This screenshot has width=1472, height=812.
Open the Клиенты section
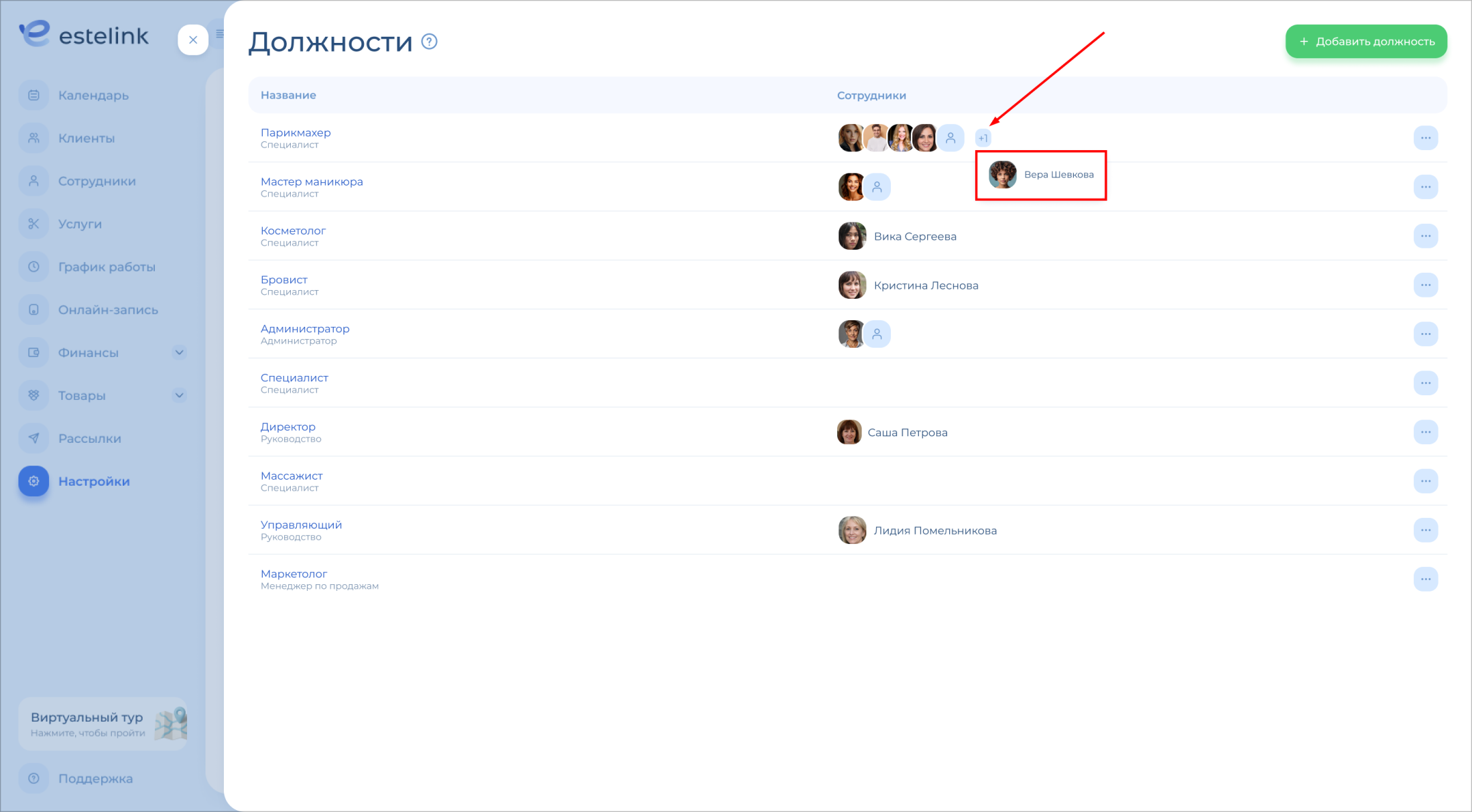coord(86,138)
